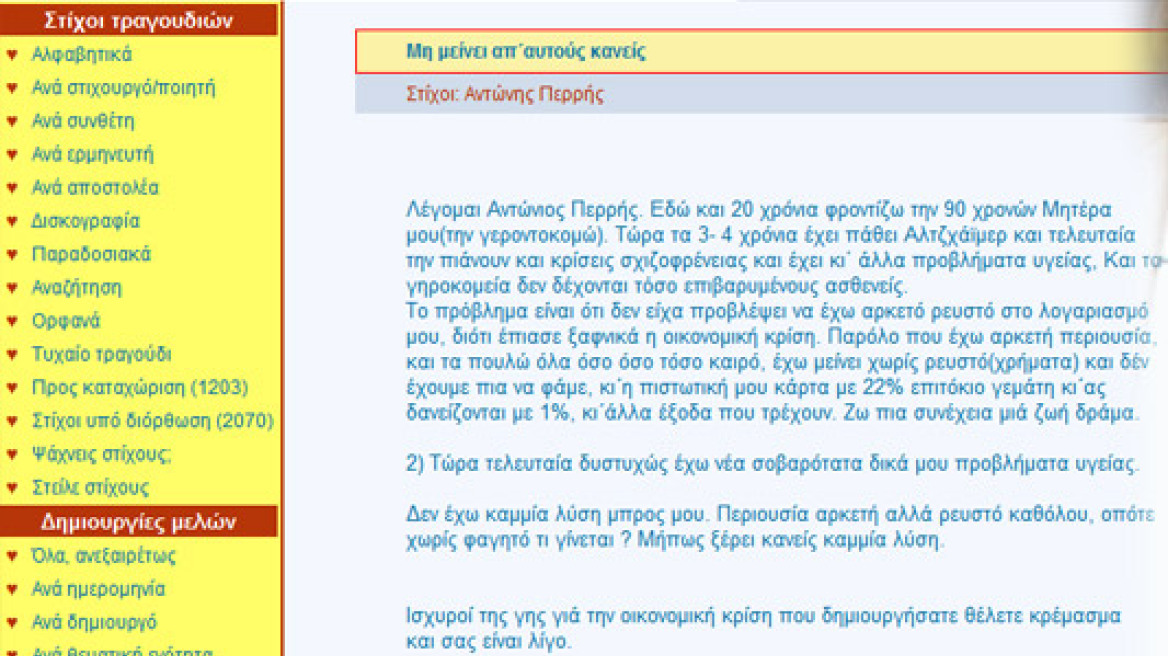1168x656 pixels.
Task: Click the heart icon beside Στείλε στίχους
Action: pyautogui.click(x=14, y=487)
